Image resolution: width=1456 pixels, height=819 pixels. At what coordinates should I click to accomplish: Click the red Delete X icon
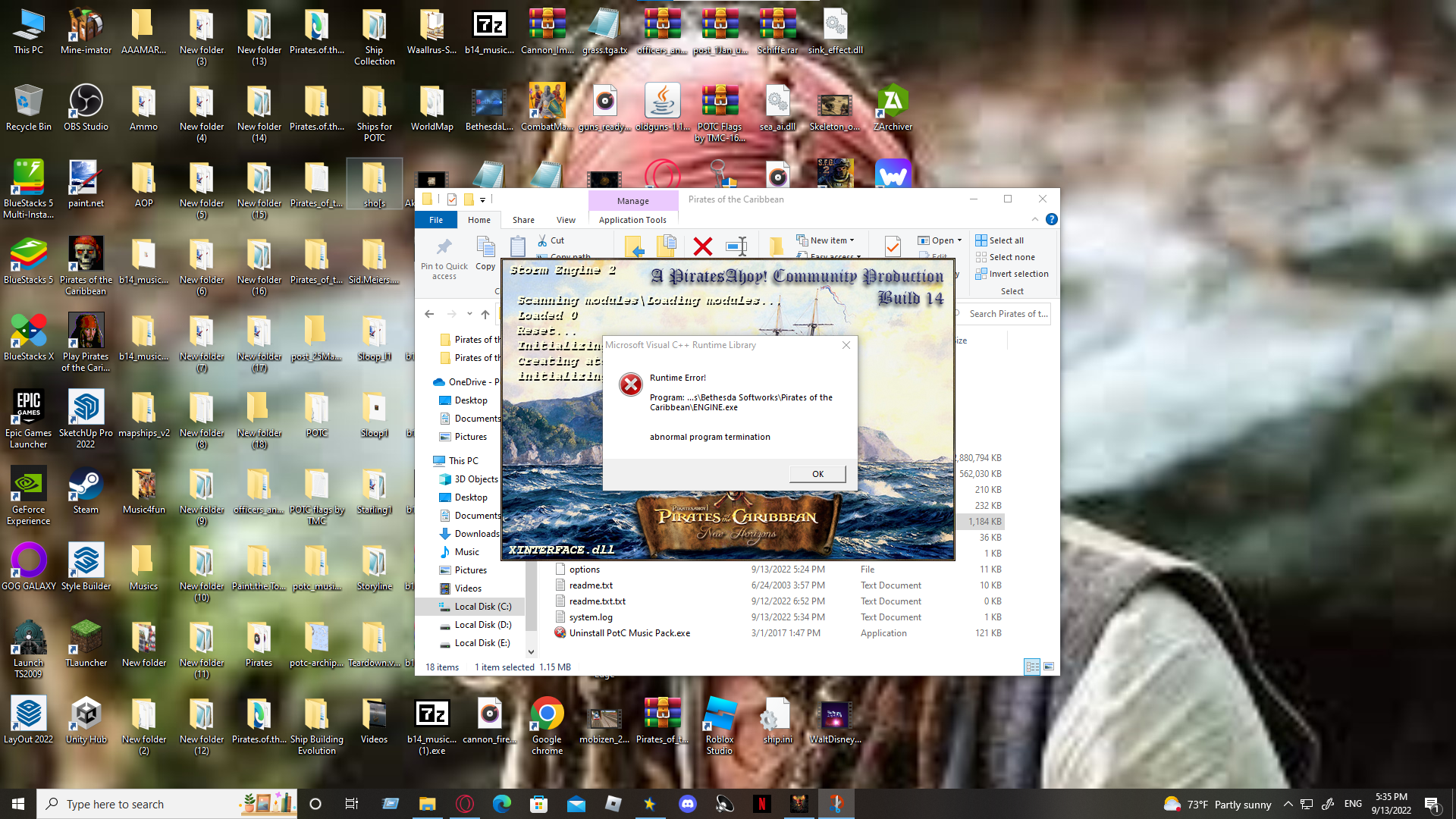(x=703, y=246)
